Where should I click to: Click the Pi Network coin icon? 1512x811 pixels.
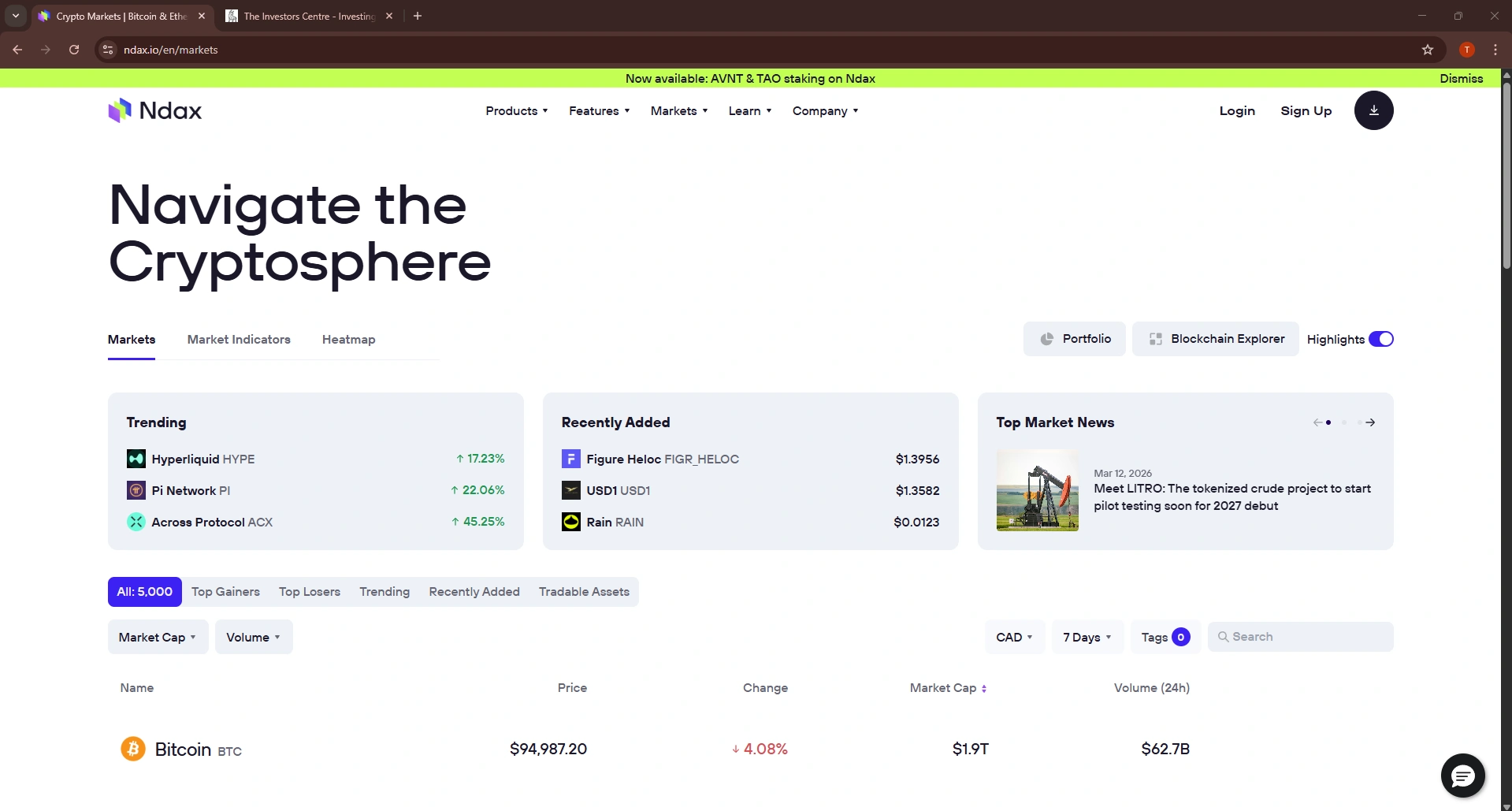[x=136, y=490]
